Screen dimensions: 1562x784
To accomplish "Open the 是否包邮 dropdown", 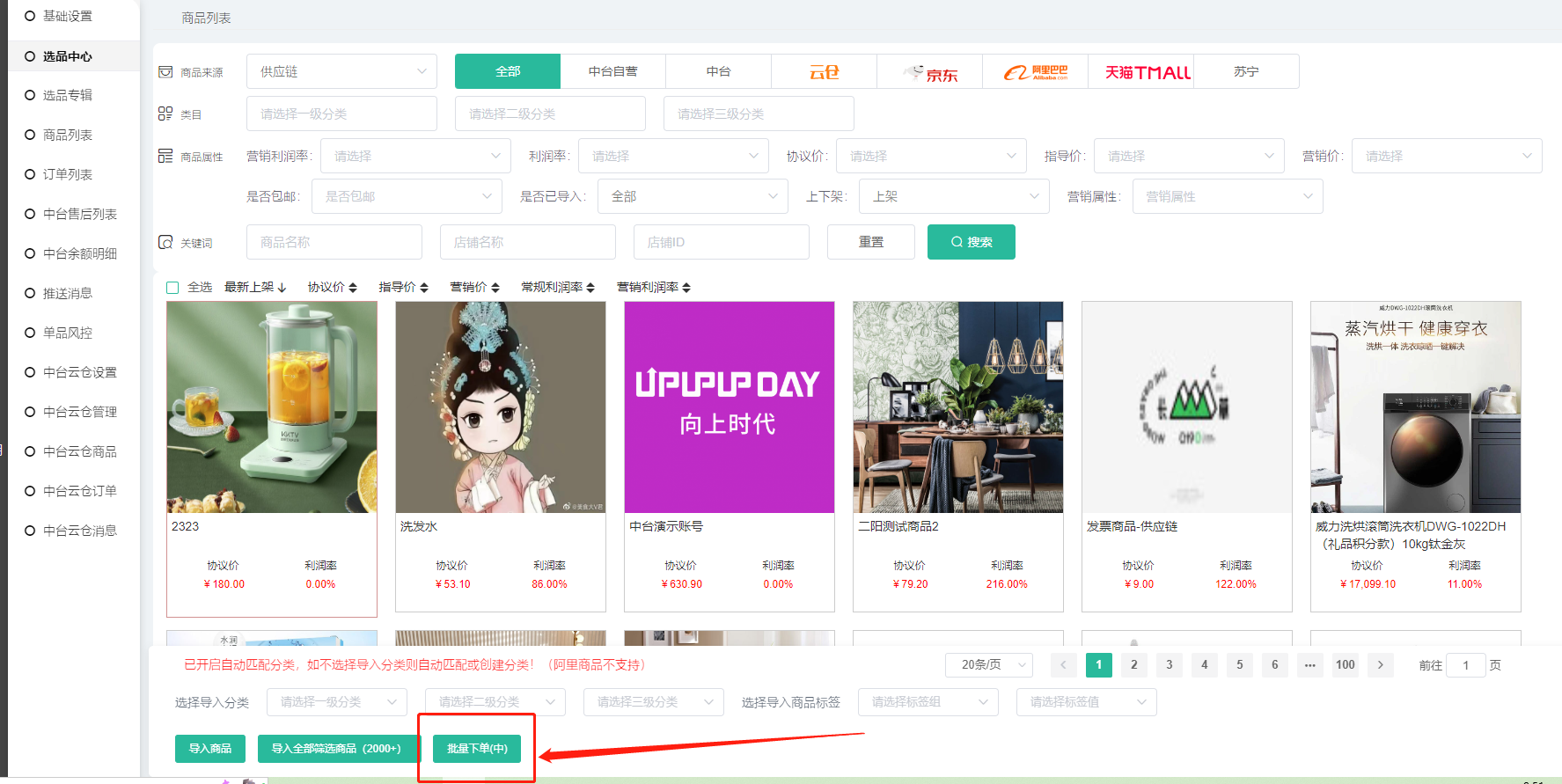I will [407, 196].
